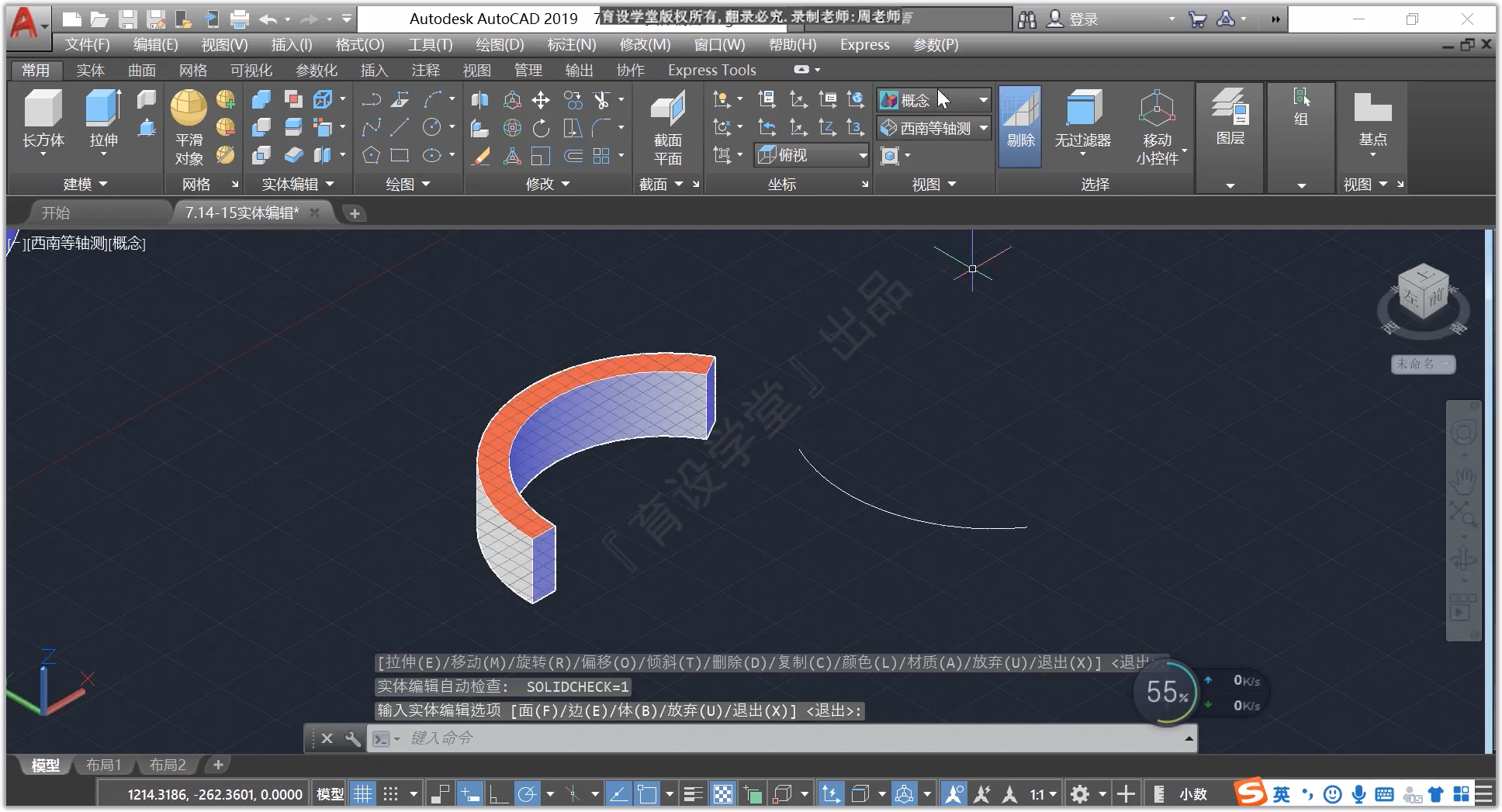The width and height of the screenshot is (1502, 812).
Task: Select the line draw tool
Action: 400,127
